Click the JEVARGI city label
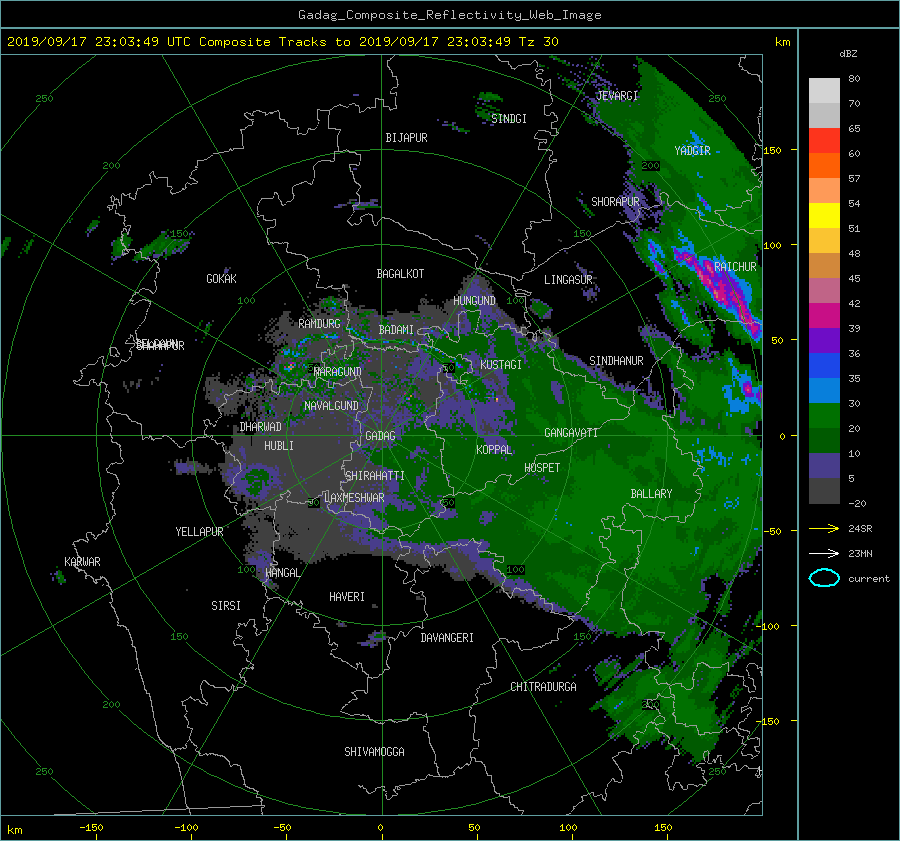The width and height of the screenshot is (900, 841). [617, 96]
